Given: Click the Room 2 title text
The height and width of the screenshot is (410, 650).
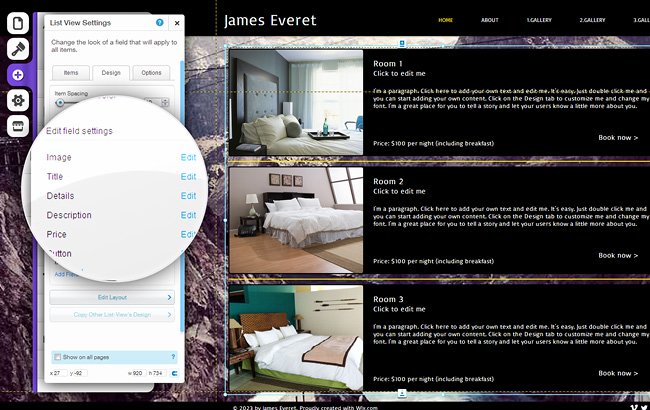Looking at the screenshot, I should coord(388,182).
